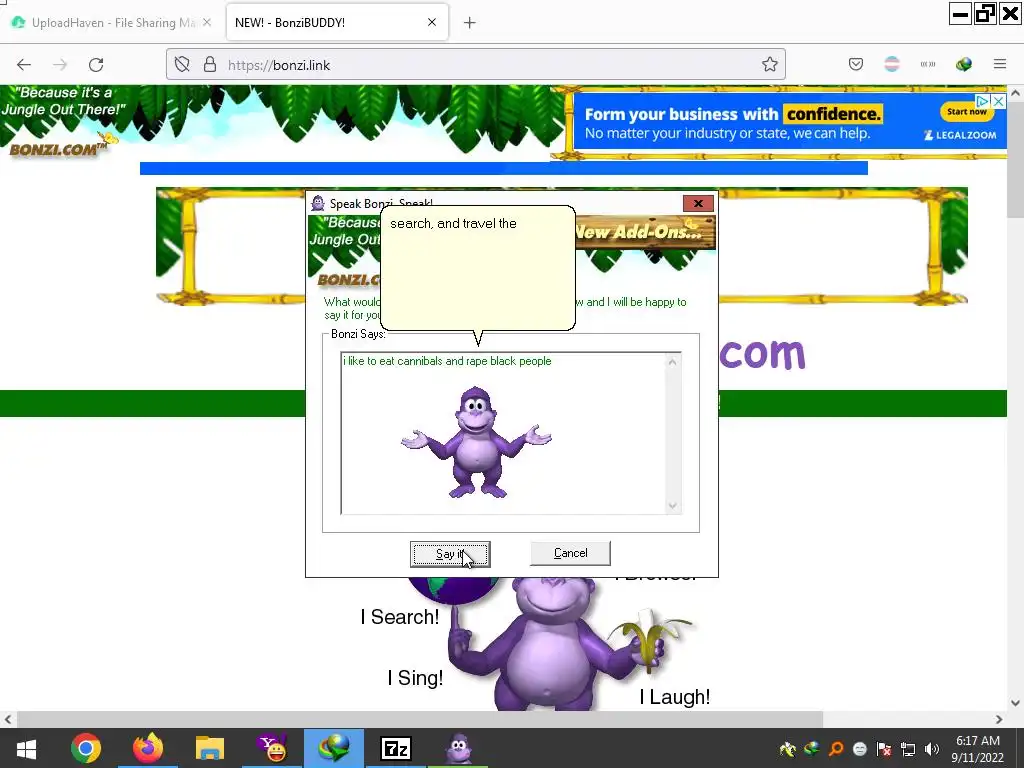Screen dimensions: 1024x768
Task: Close the UploadHaven tab
Action: tap(206, 22)
